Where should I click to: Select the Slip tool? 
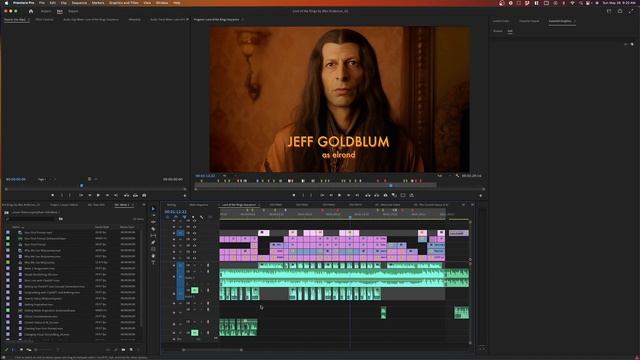coord(153,236)
